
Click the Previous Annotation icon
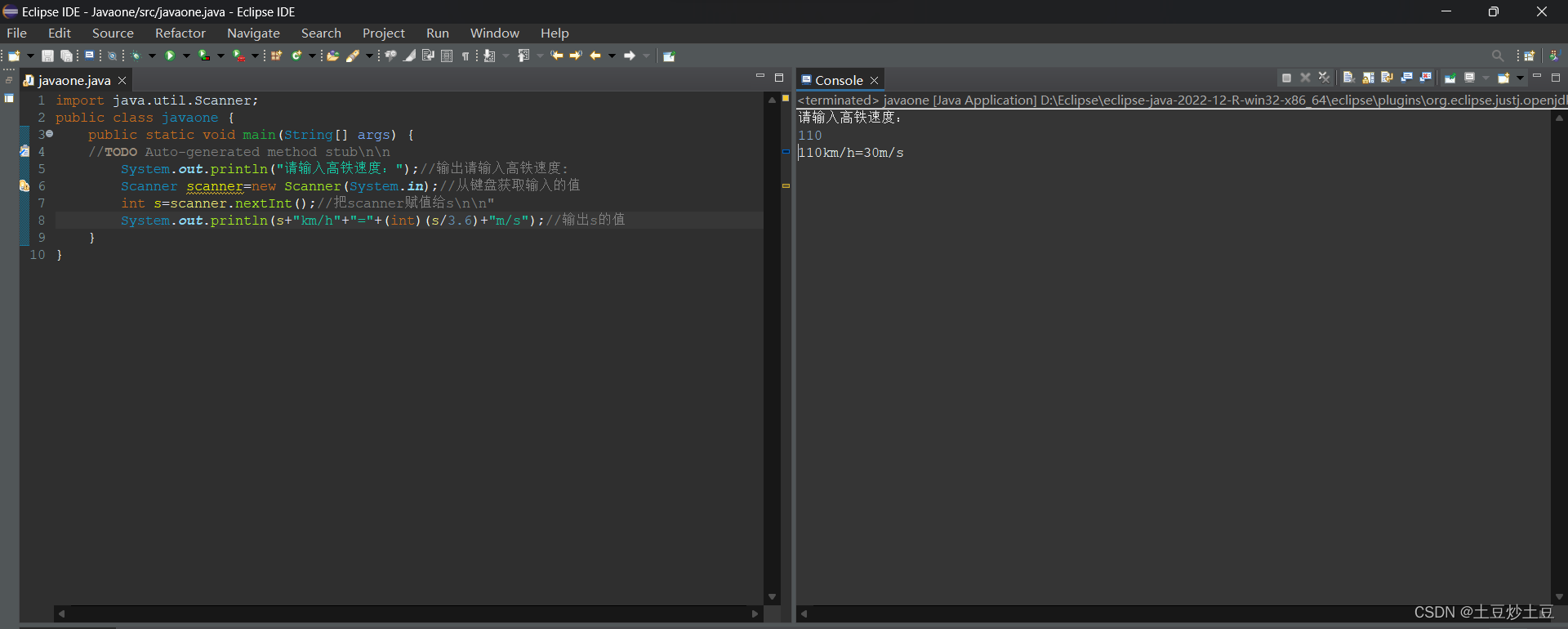pos(523,56)
